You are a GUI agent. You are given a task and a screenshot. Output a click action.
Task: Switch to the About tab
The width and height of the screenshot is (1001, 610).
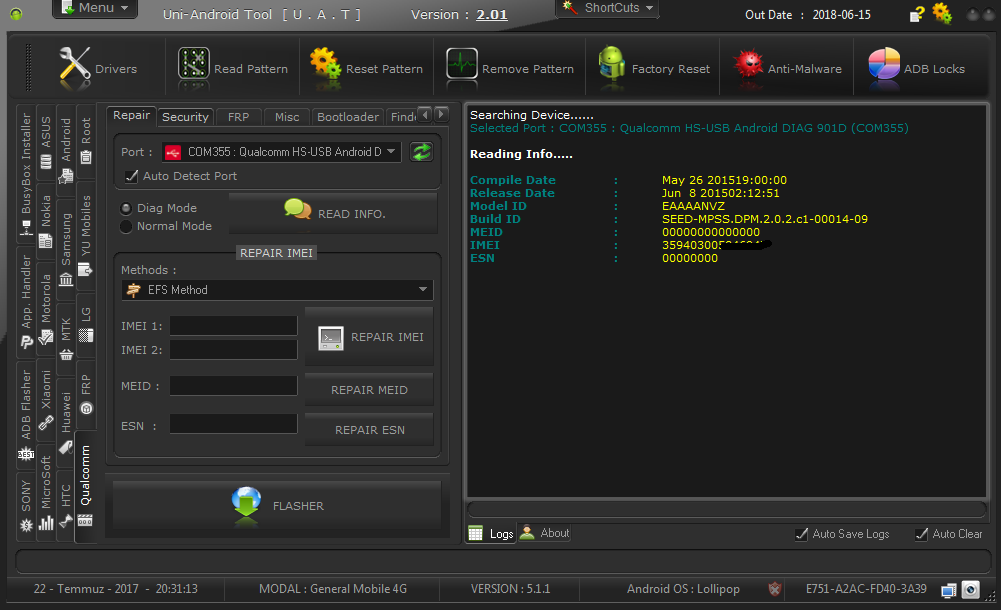pyautogui.click(x=545, y=533)
